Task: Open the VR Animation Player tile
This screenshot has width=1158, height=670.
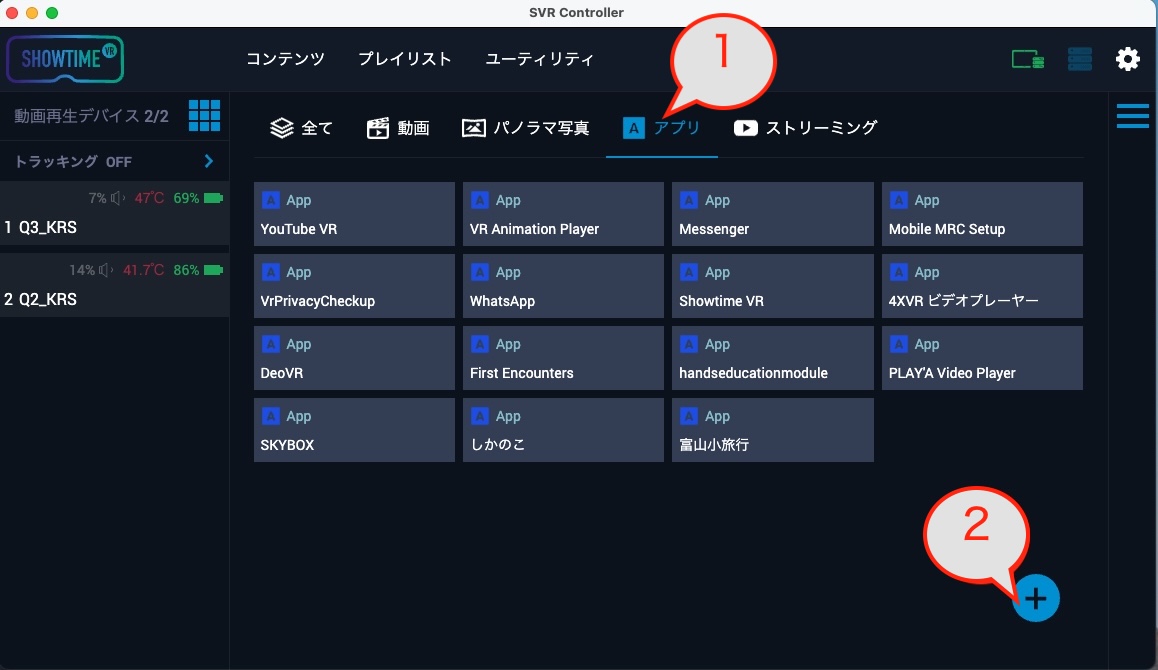Action: click(x=563, y=214)
